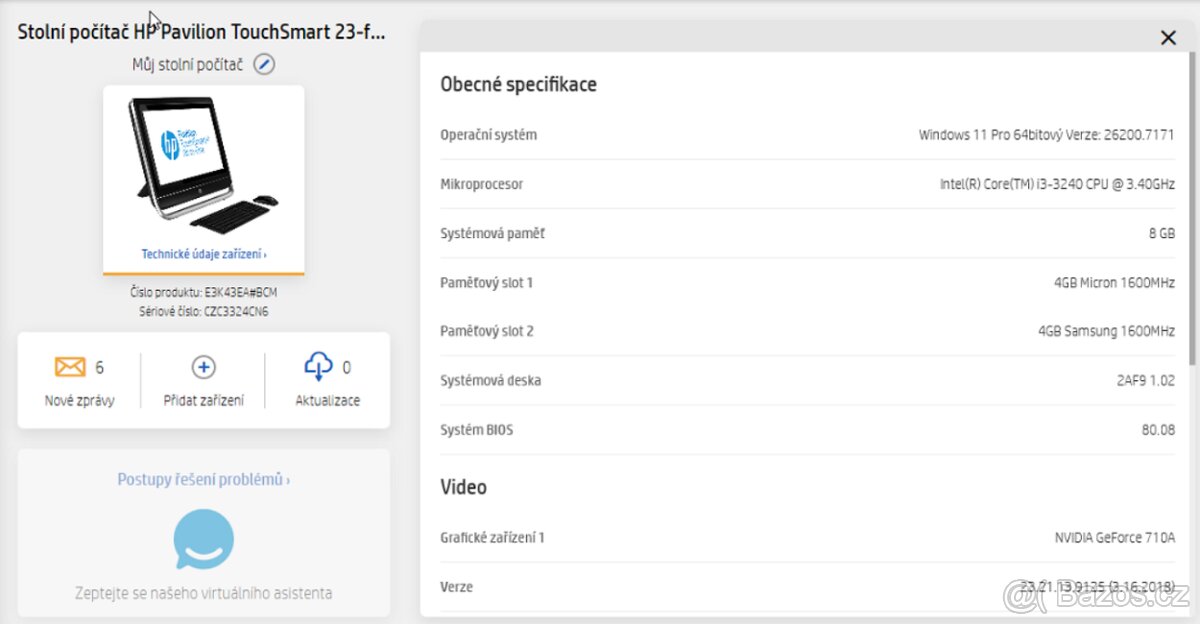Select the "Operační systém" specification row
Image resolution: width=1200 pixels, height=624 pixels.
point(807,135)
